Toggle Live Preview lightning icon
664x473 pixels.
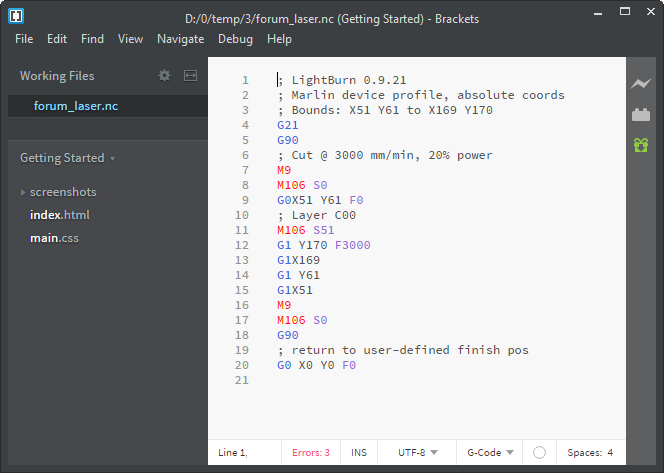click(x=641, y=83)
